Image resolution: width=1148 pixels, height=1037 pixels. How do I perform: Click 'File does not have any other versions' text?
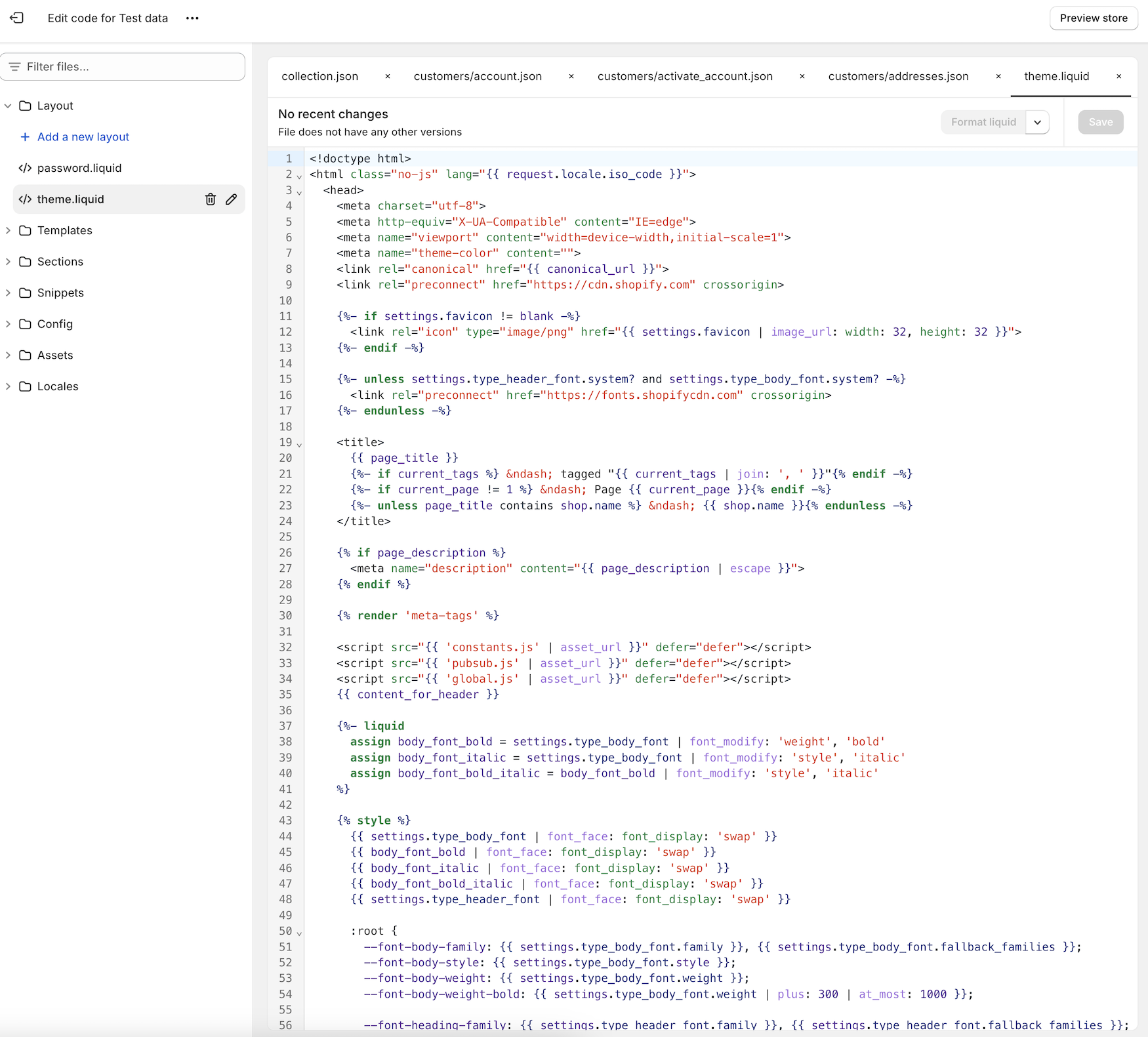pyautogui.click(x=370, y=132)
